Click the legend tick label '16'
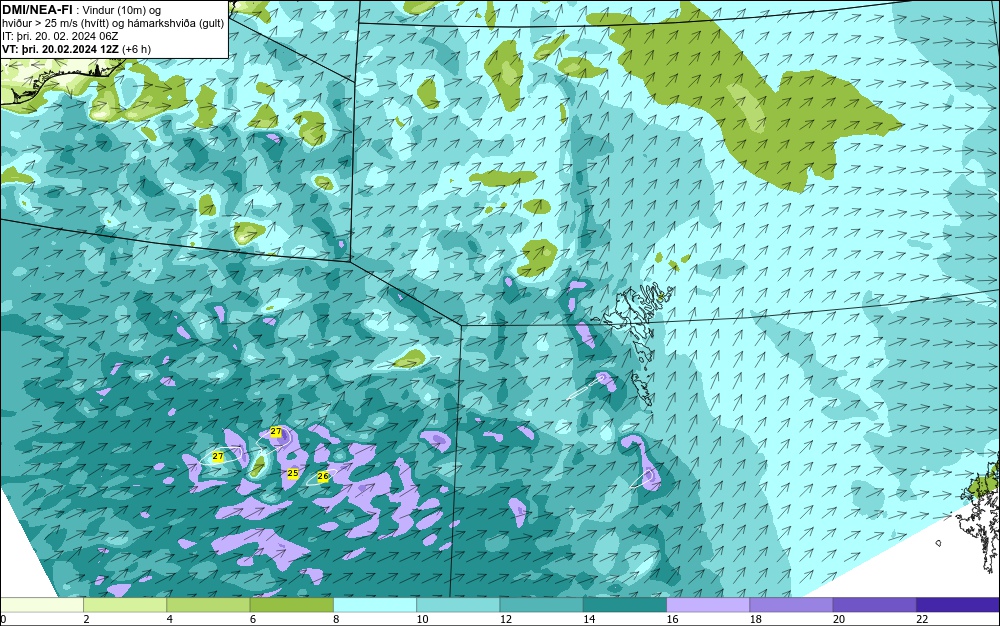Screen dimensions: 1000x626 tap(672, 619)
